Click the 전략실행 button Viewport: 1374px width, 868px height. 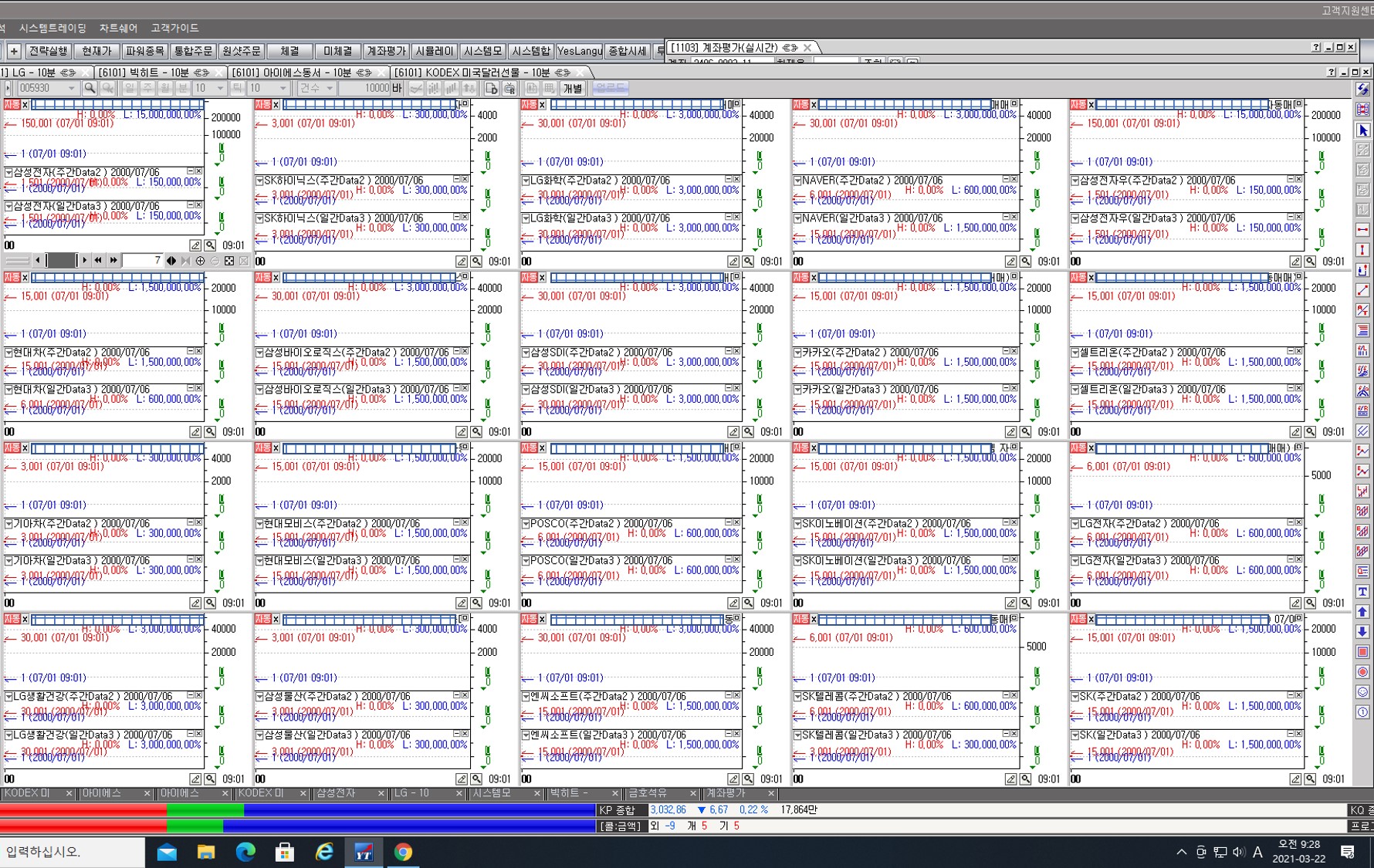pyautogui.click(x=48, y=51)
